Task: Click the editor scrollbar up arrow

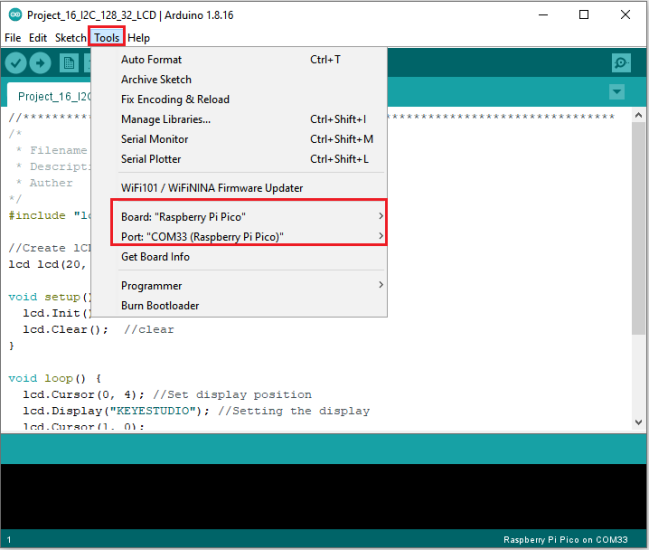Action: coord(638,115)
